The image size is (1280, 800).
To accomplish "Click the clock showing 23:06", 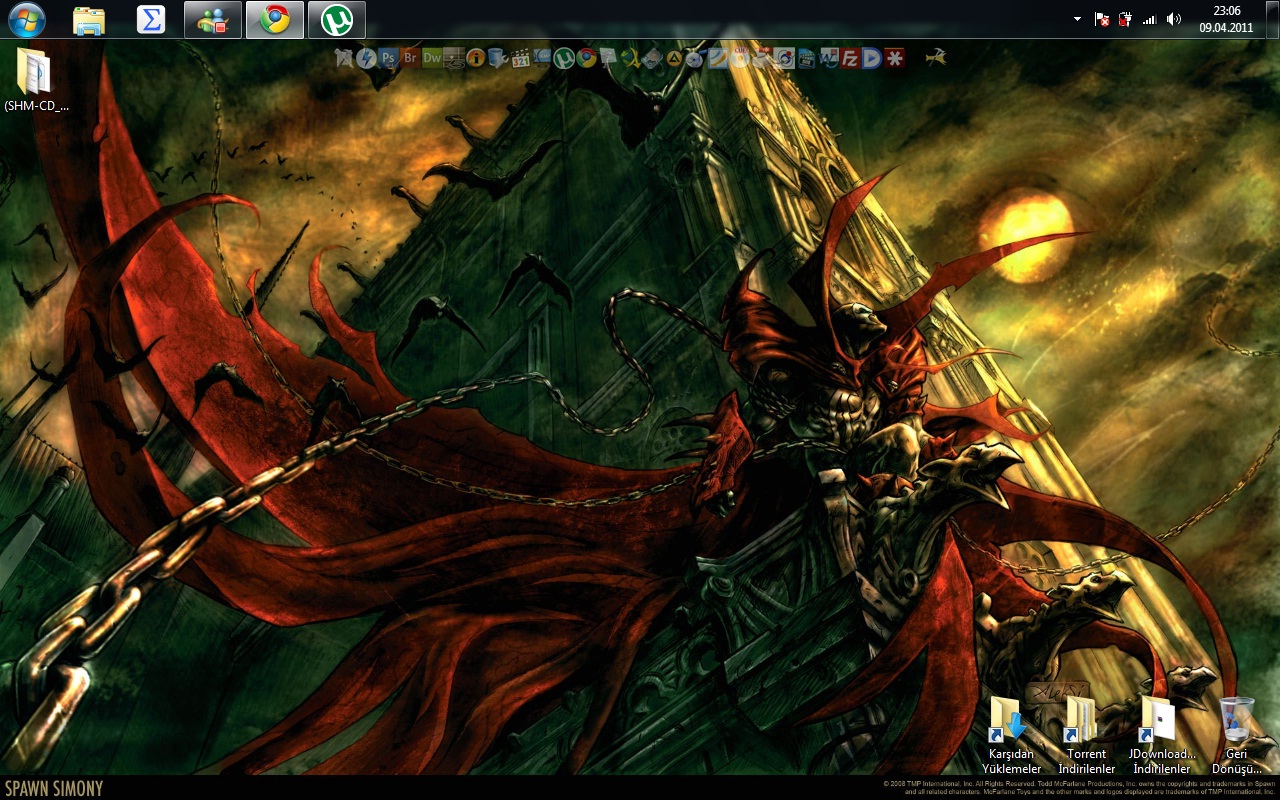I will click(1226, 19).
